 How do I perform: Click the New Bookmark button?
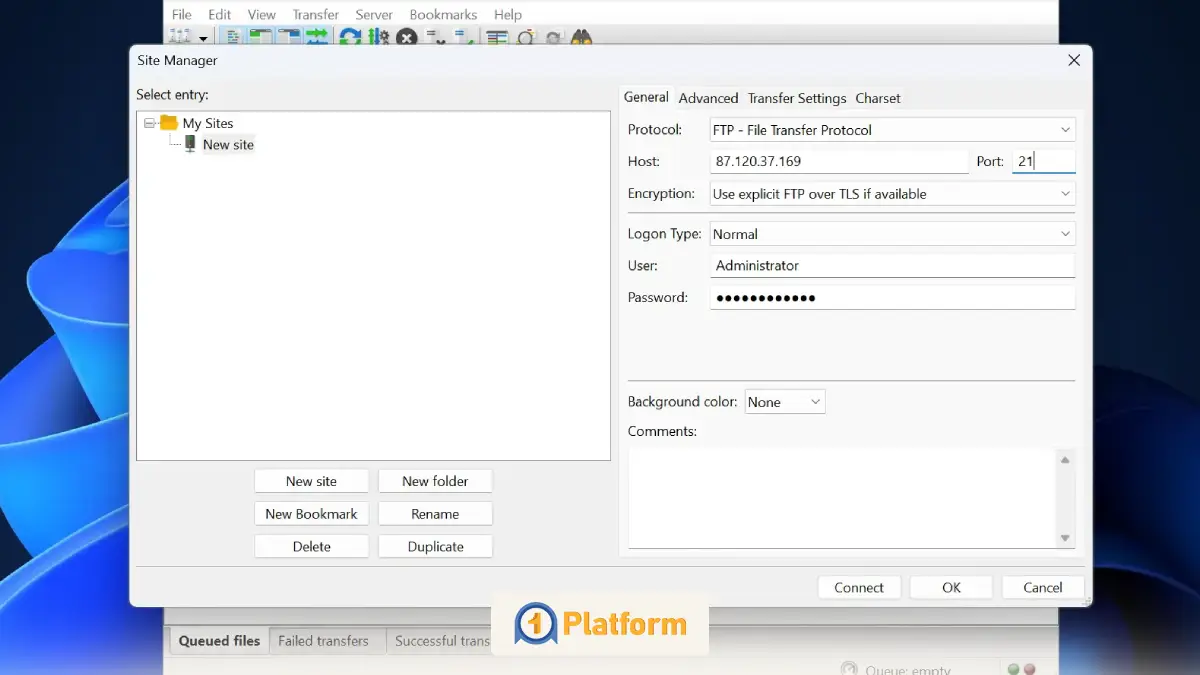tap(311, 514)
